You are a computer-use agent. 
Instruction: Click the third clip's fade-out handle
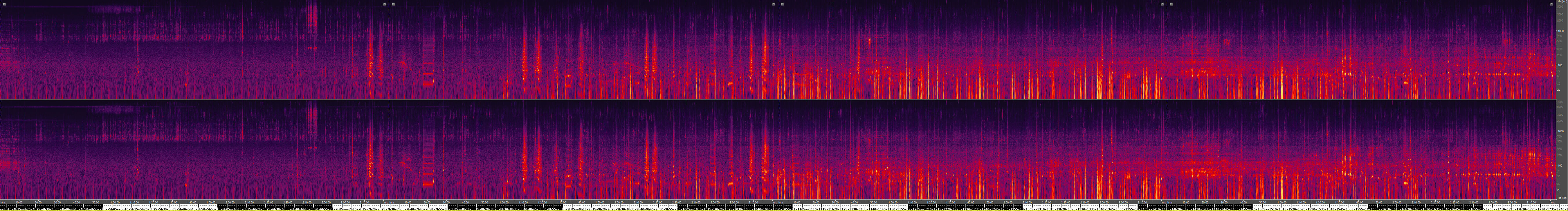[1162, 4]
